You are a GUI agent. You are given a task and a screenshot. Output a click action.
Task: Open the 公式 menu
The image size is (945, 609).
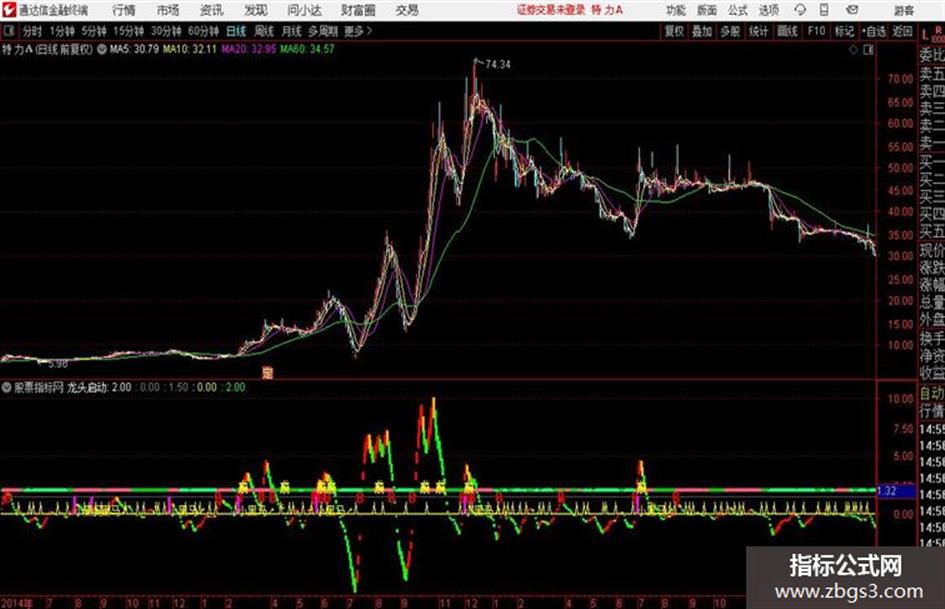coord(738,10)
